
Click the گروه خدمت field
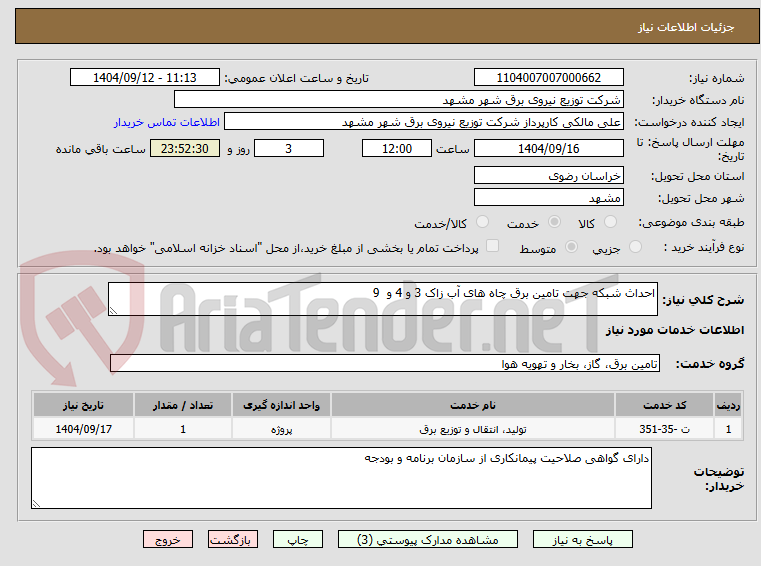pyautogui.click(x=385, y=364)
